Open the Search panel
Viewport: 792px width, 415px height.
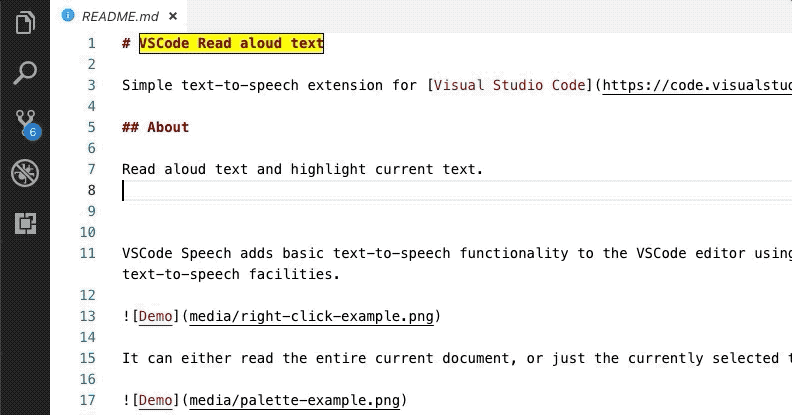25,73
